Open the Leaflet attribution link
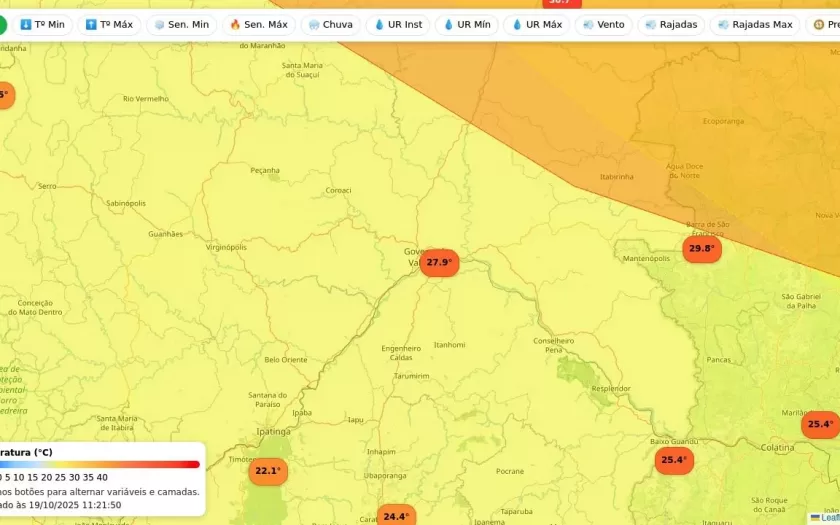 tap(826, 518)
